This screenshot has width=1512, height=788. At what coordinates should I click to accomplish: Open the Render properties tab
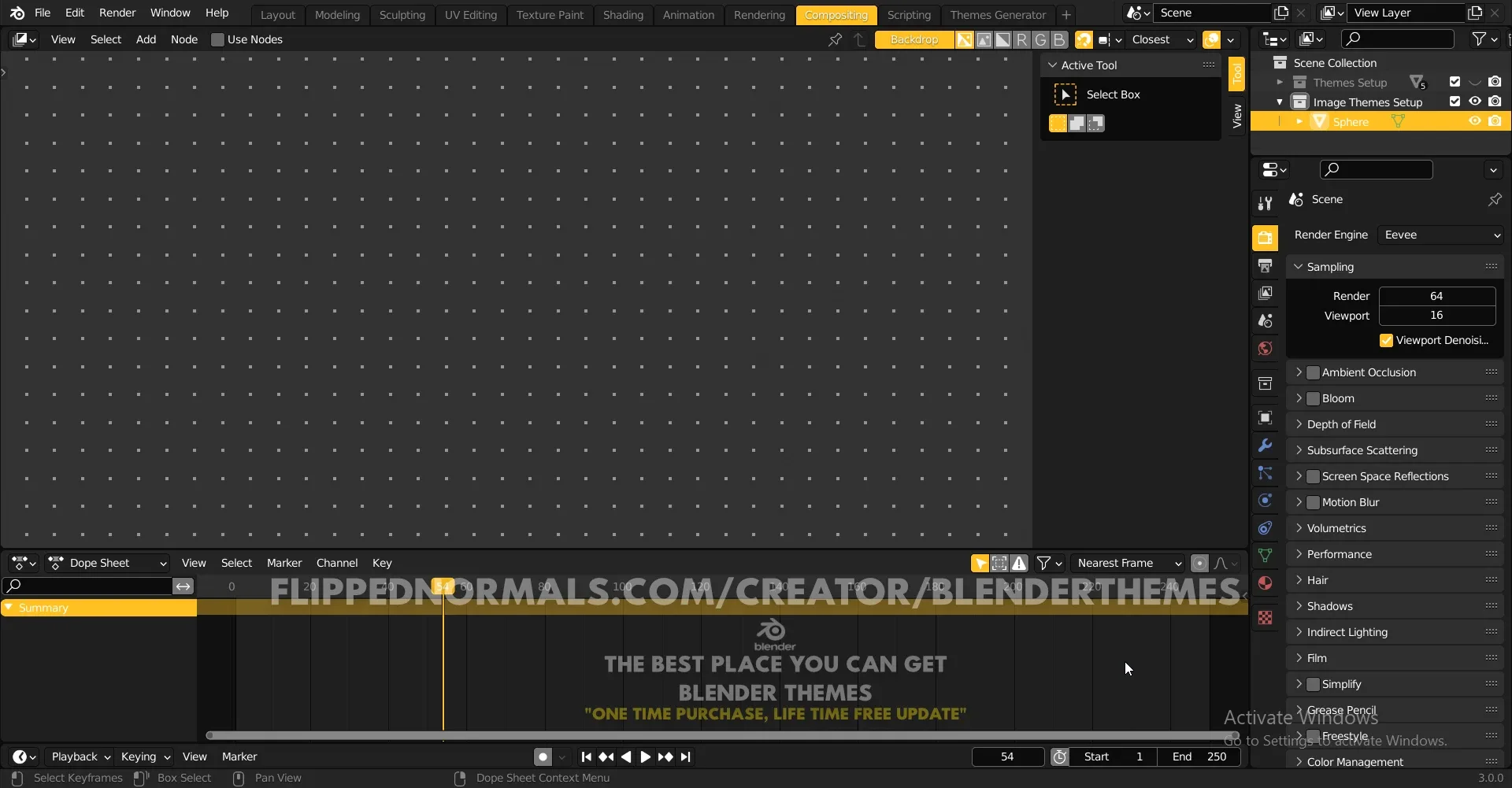coord(1266,237)
